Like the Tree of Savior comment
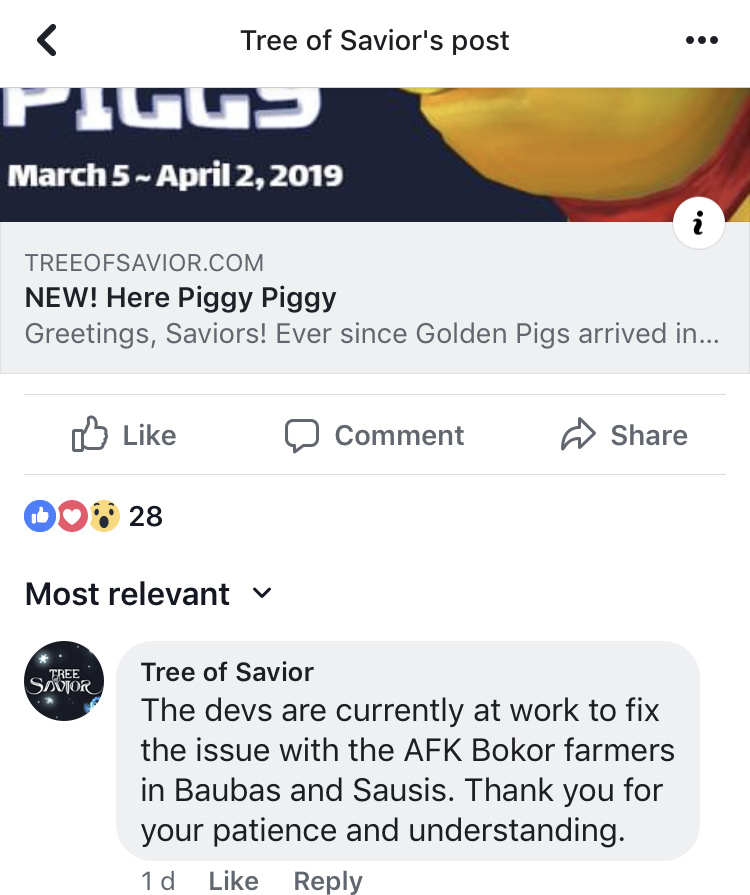This screenshot has height=895, width=750. click(x=233, y=880)
